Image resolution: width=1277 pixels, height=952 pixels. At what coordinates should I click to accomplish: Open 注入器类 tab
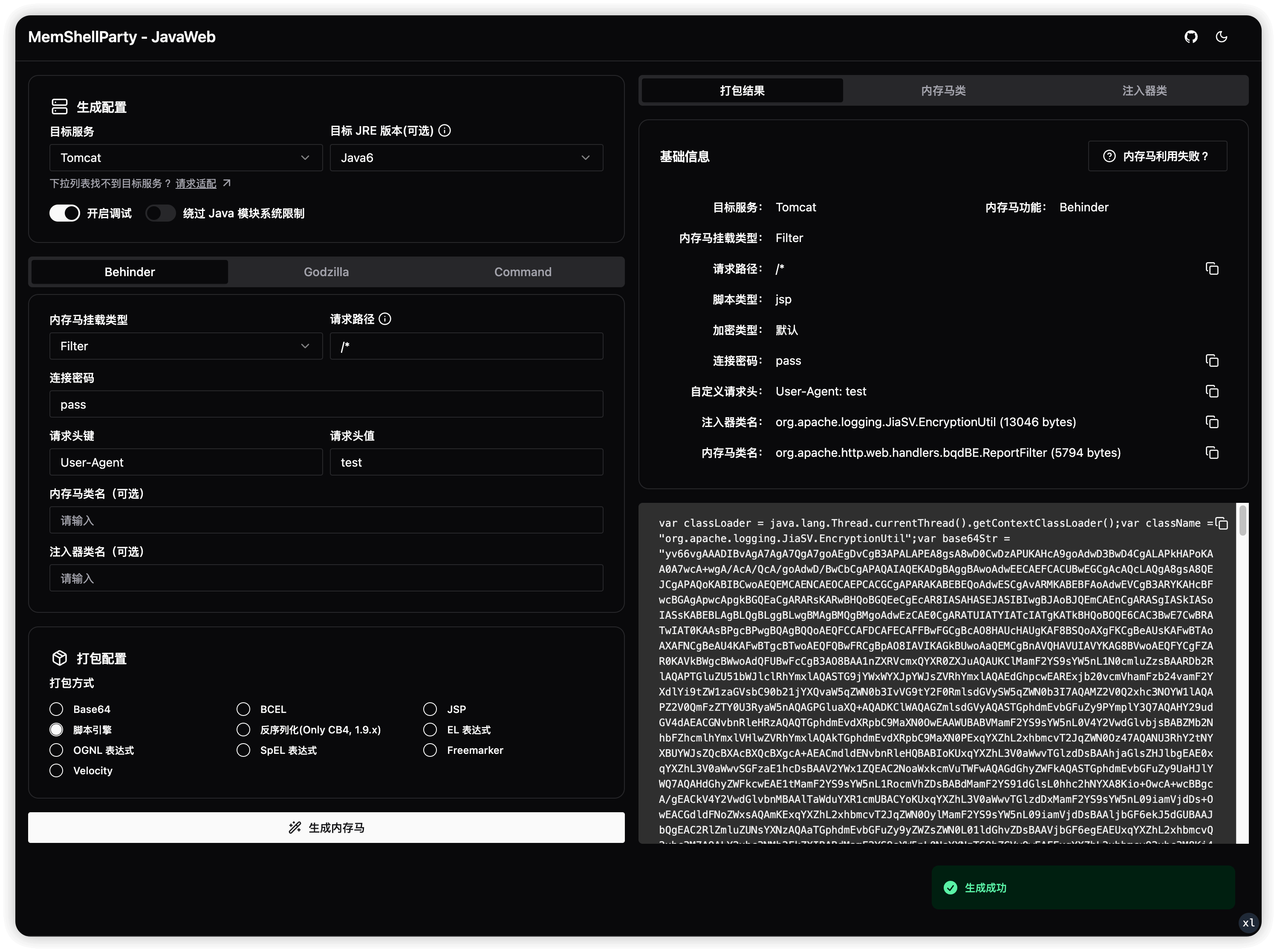[1144, 90]
